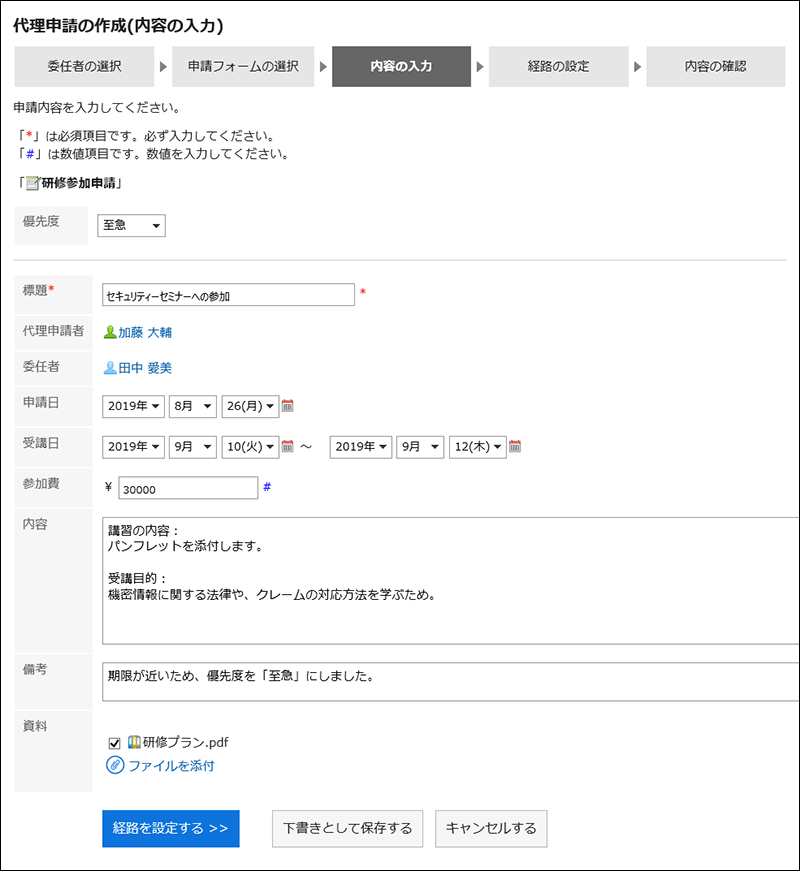This screenshot has width=800, height=871.
Task: Click the キャンセルする button
Action: [x=491, y=828]
